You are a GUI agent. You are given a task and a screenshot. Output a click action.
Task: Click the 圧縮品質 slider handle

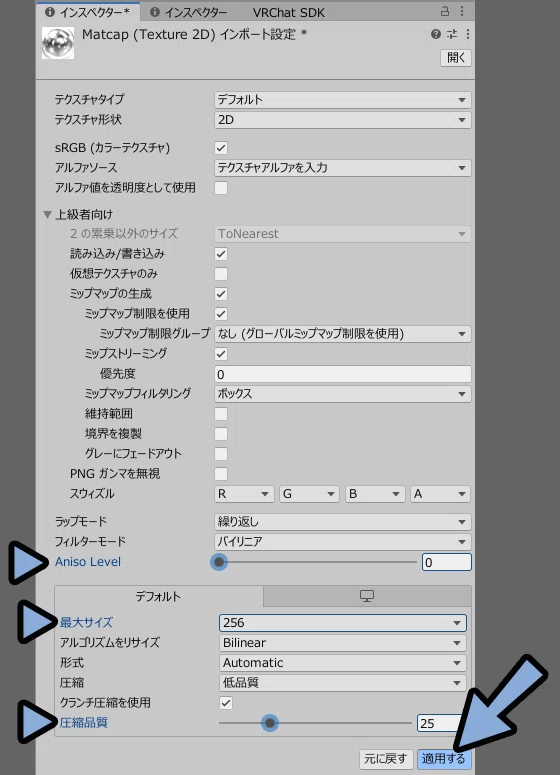270,723
